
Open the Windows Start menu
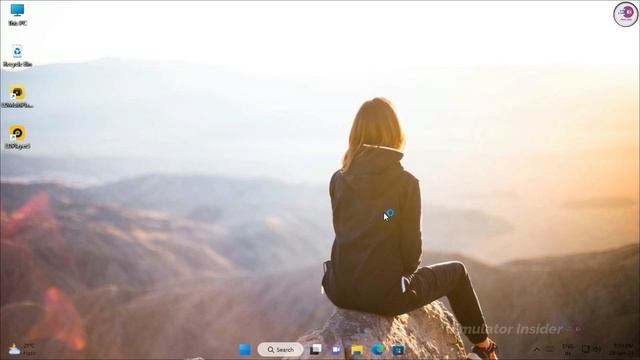(245, 349)
